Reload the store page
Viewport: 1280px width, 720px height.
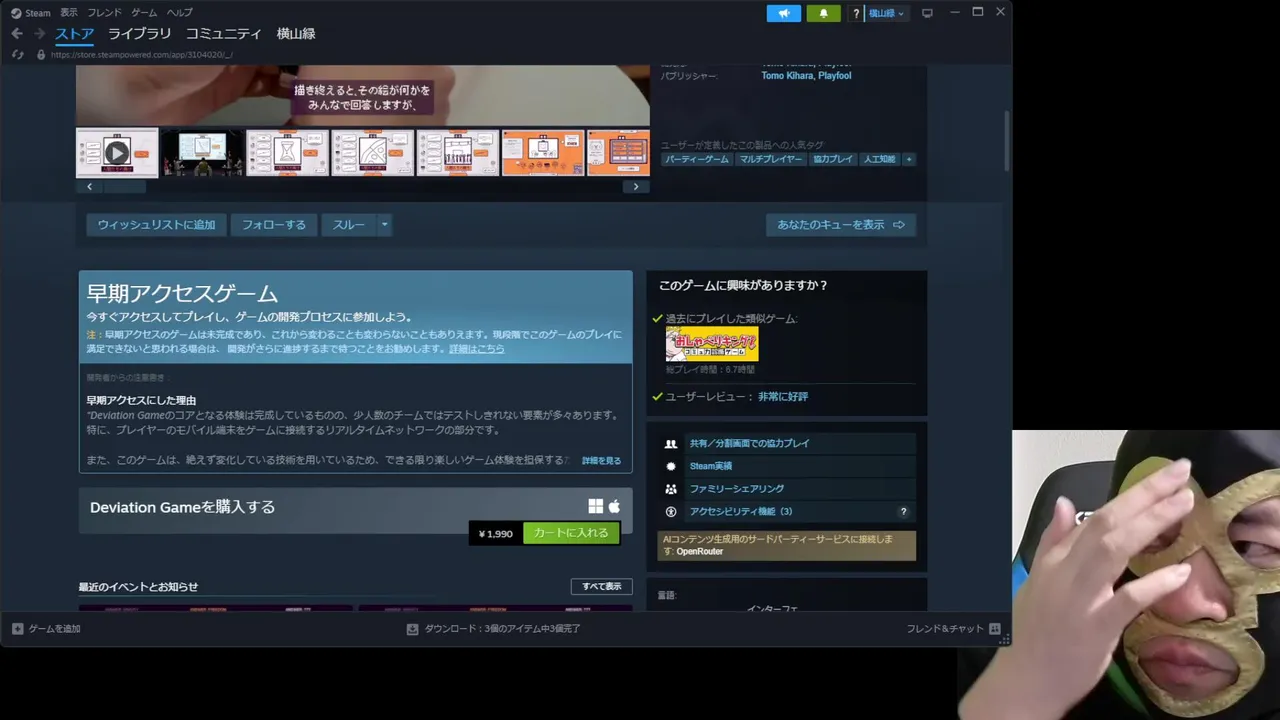[x=18, y=55]
